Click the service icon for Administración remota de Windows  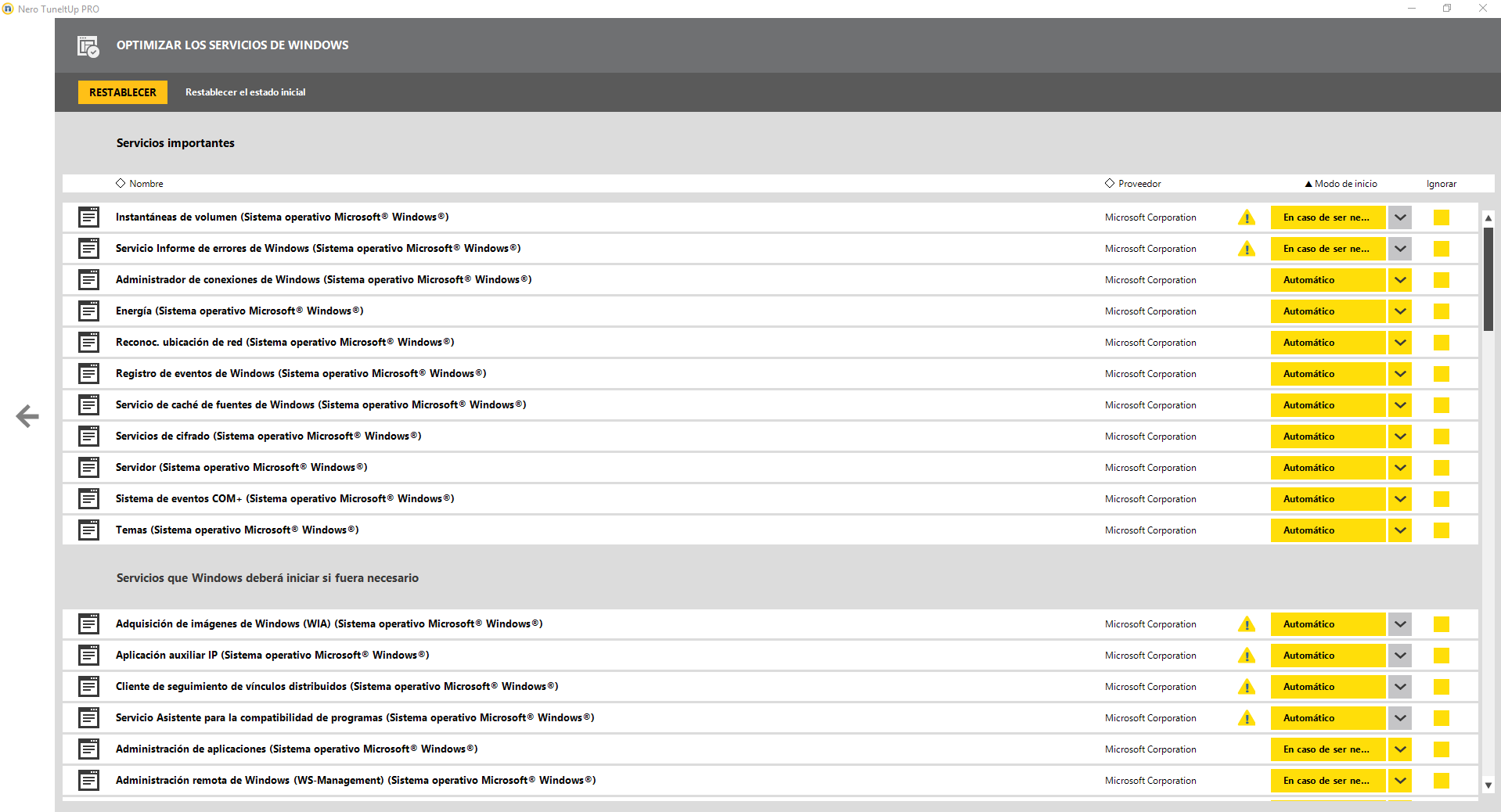click(89, 781)
